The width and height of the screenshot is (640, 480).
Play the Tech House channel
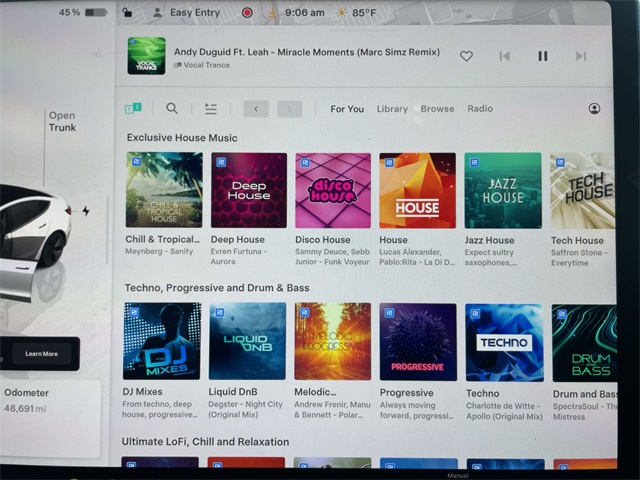click(582, 191)
